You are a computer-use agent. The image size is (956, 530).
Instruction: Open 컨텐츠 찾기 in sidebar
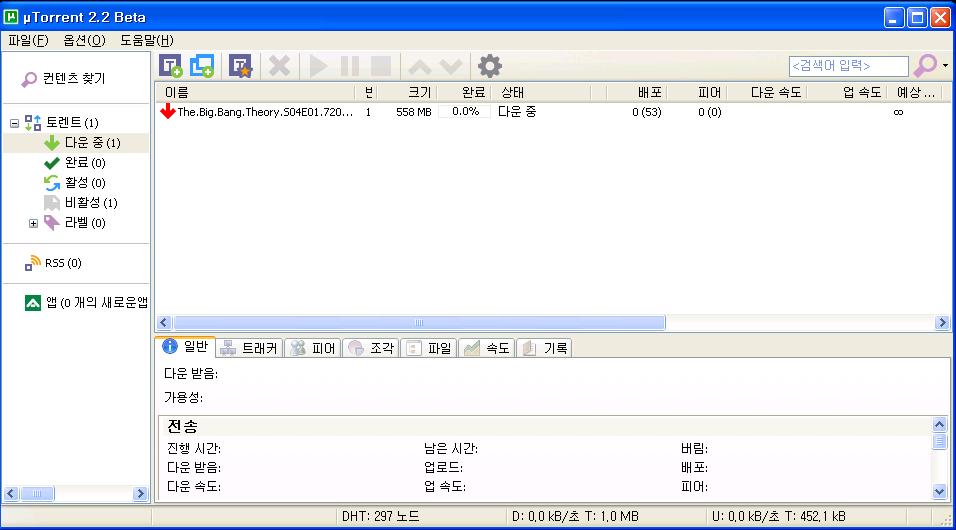pyautogui.click(x=63, y=79)
